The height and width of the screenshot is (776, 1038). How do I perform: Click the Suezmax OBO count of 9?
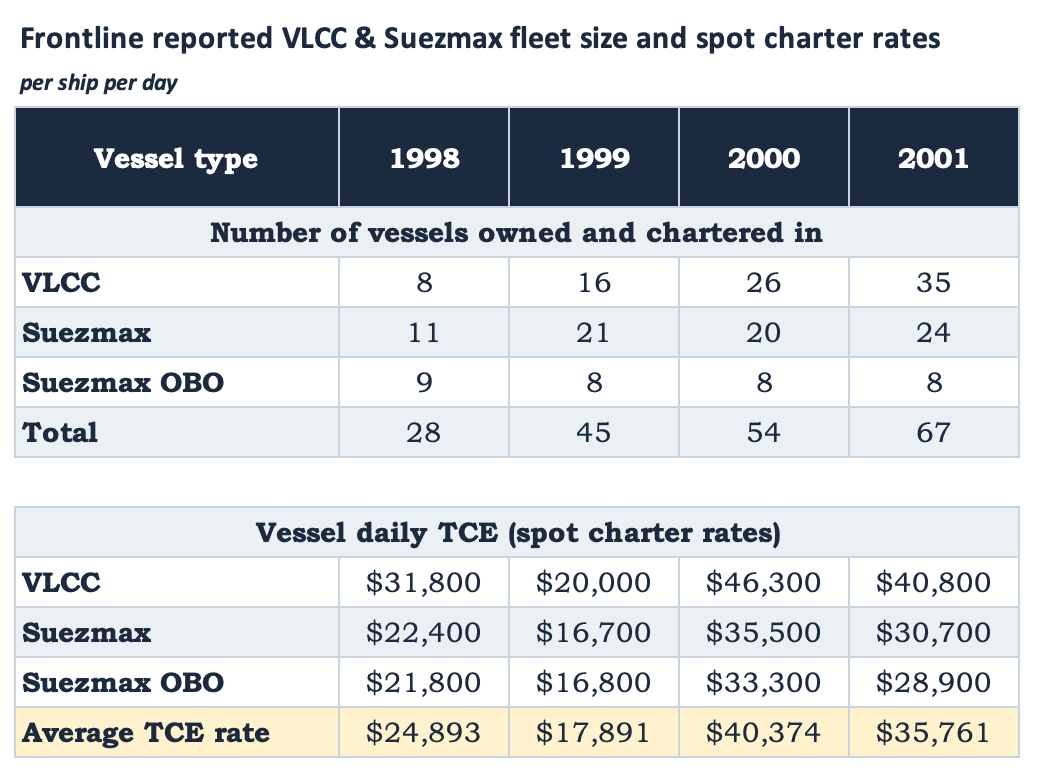(x=424, y=383)
